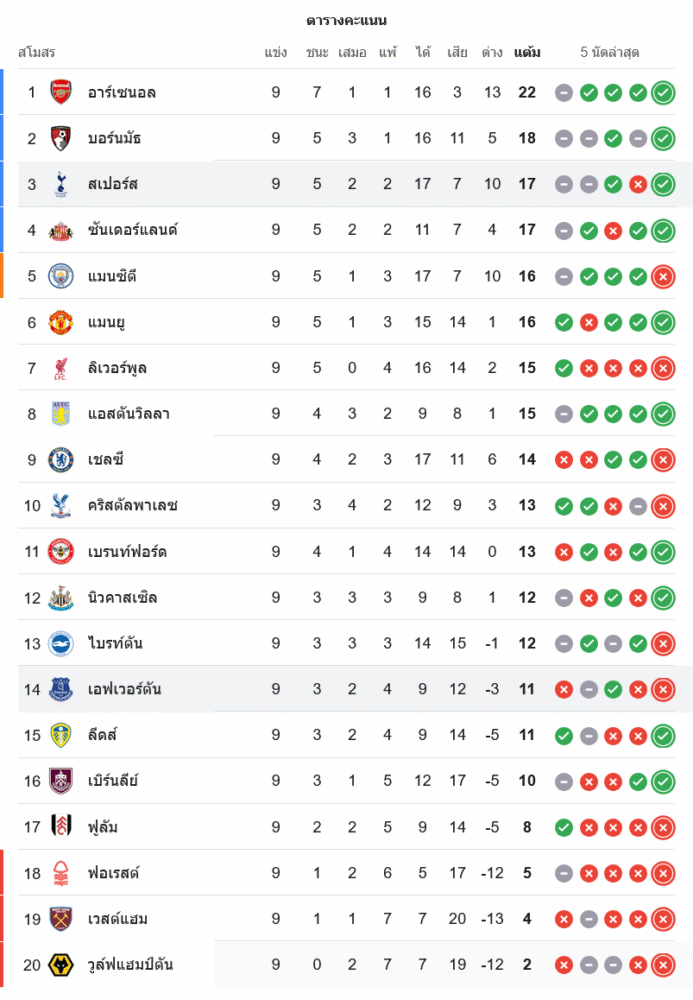Image resolution: width=693 pixels, height=1000 pixels.
Task: Click West Ham's latest match loss indicator
Action: [x=662, y=919]
